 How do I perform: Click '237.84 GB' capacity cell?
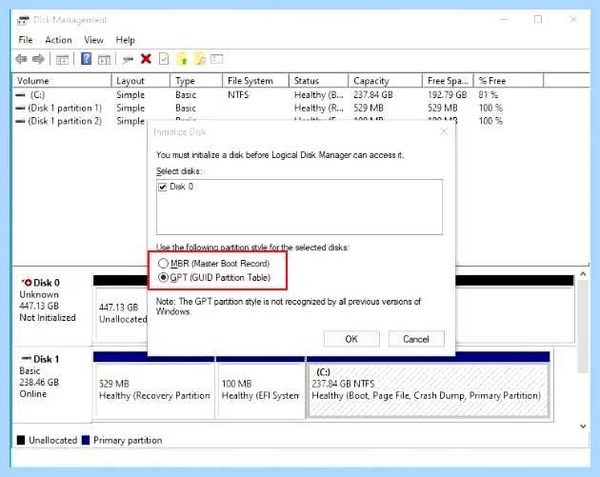[373, 94]
